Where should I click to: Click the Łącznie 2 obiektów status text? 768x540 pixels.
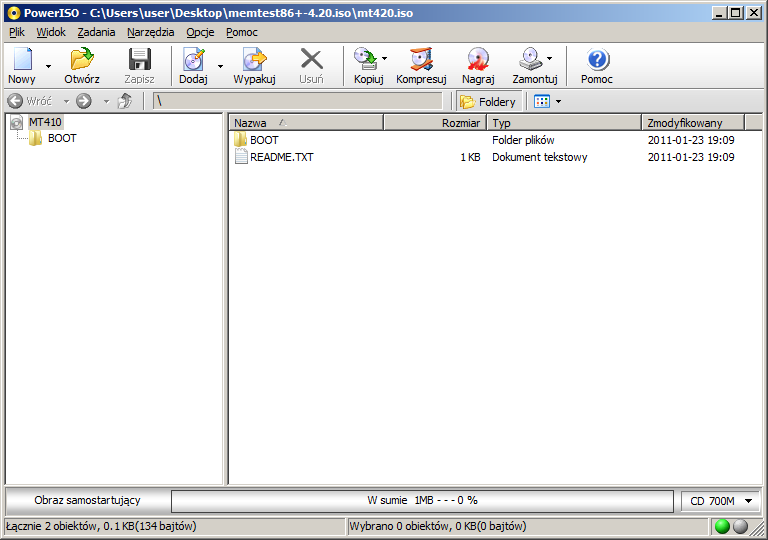coord(101,526)
